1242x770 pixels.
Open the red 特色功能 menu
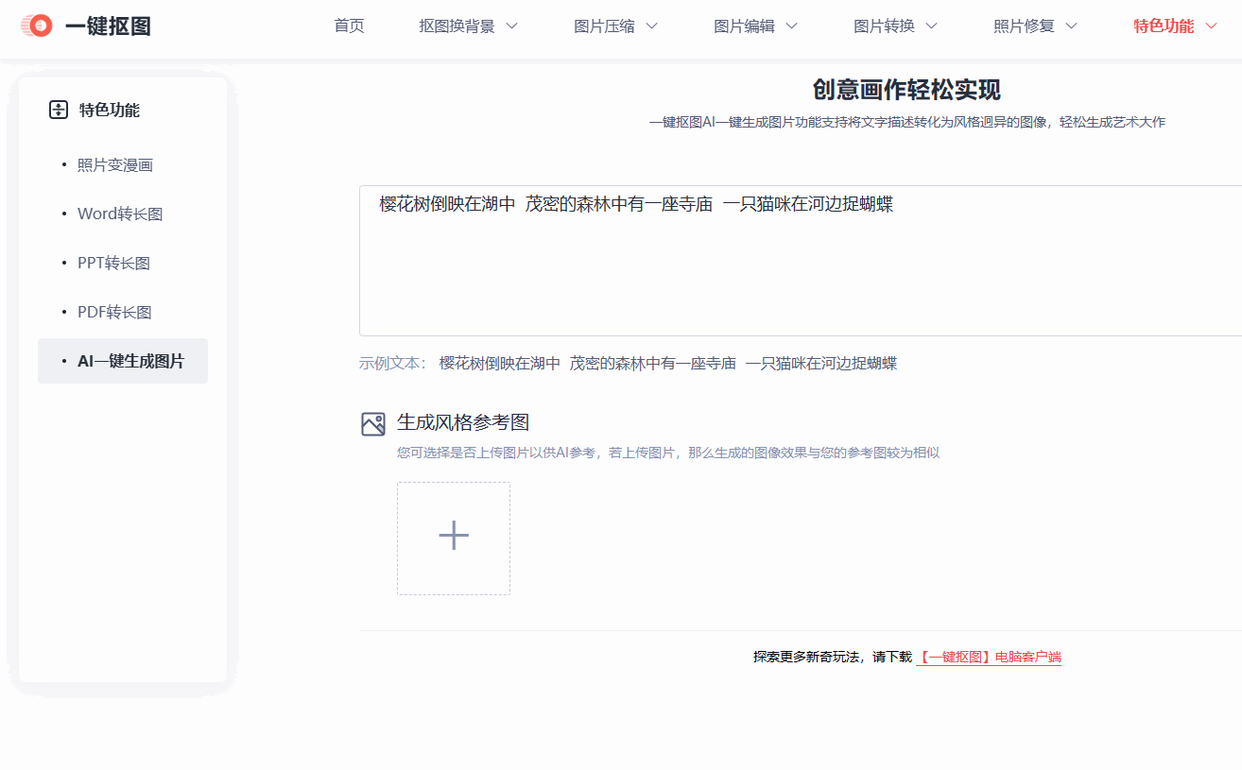1164,26
